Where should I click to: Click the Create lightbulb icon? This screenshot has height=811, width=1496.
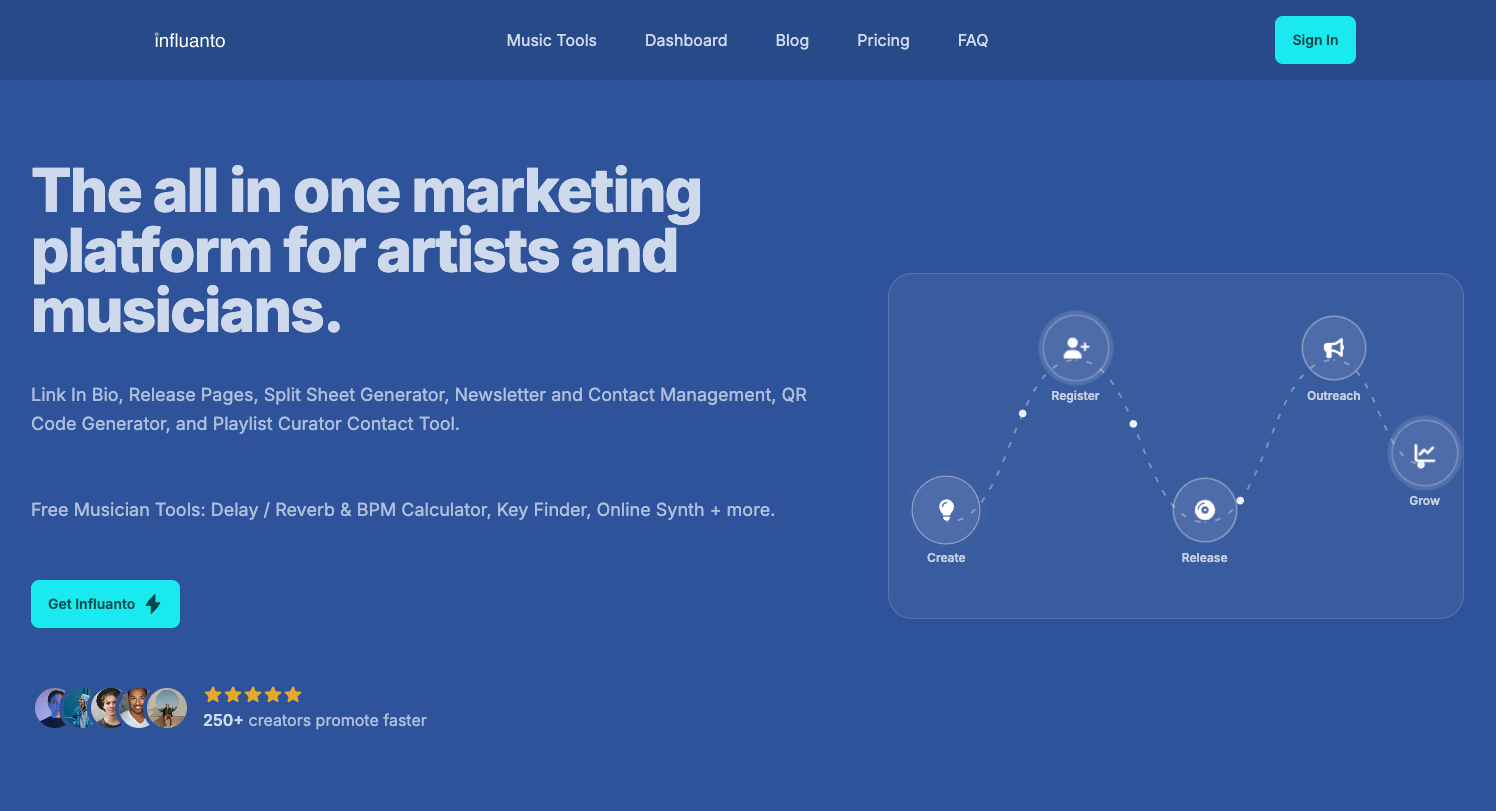click(946, 510)
